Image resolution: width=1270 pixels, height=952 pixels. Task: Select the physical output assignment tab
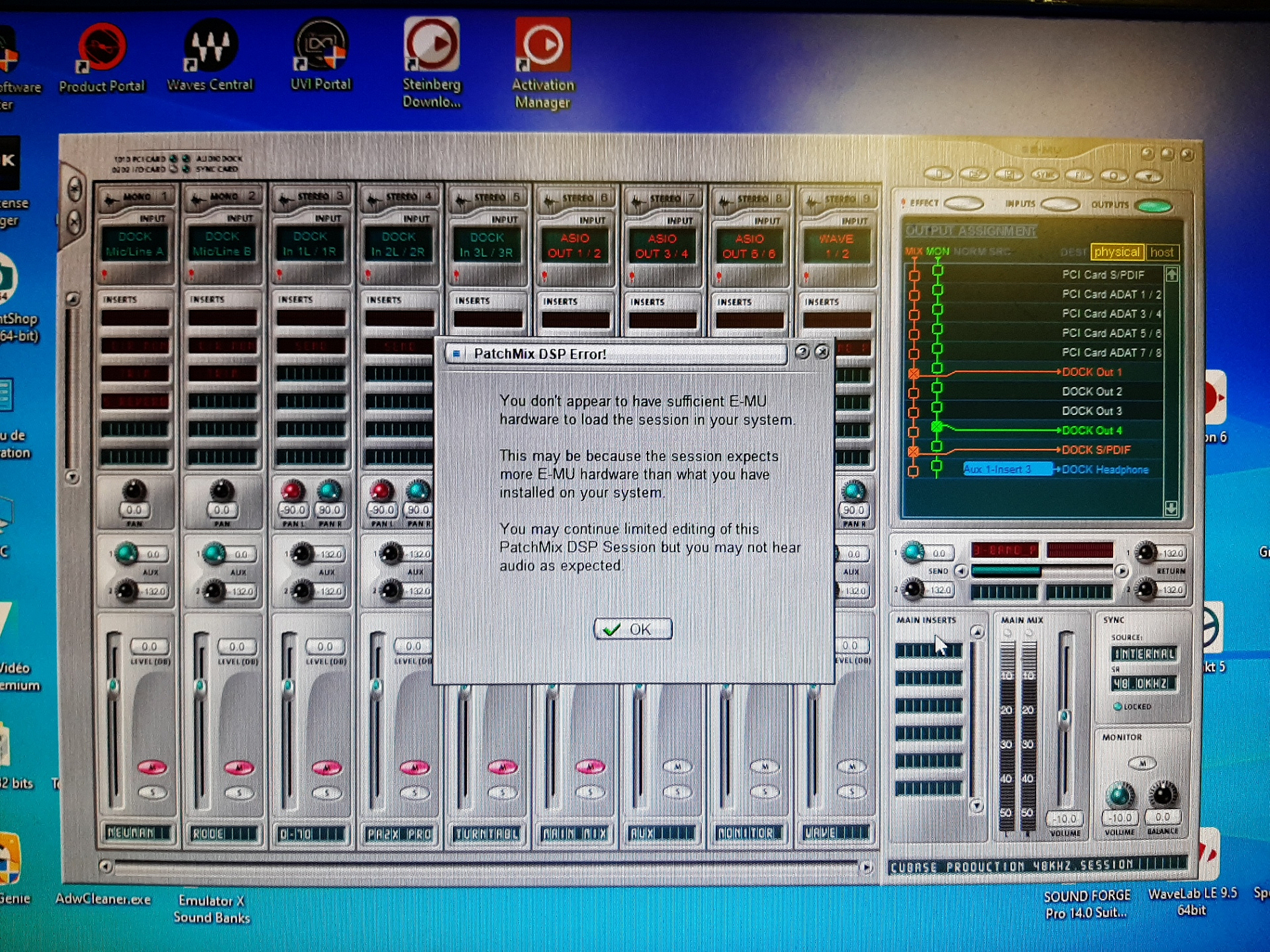pos(1116,252)
